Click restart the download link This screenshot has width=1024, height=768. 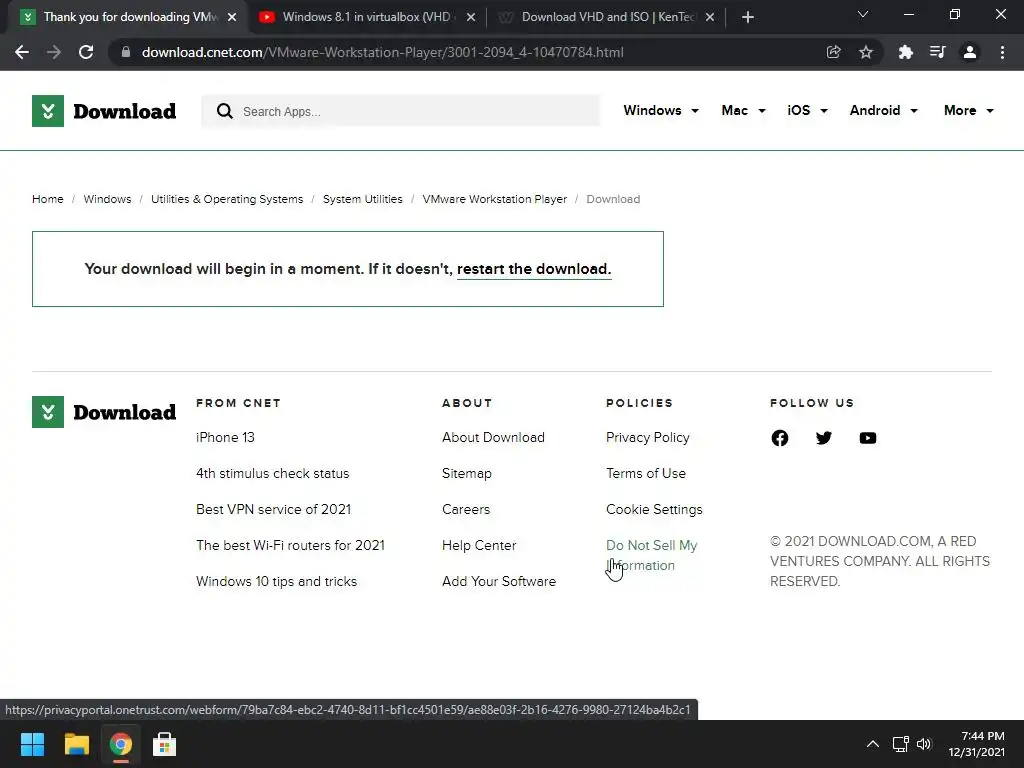click(534, 269)
